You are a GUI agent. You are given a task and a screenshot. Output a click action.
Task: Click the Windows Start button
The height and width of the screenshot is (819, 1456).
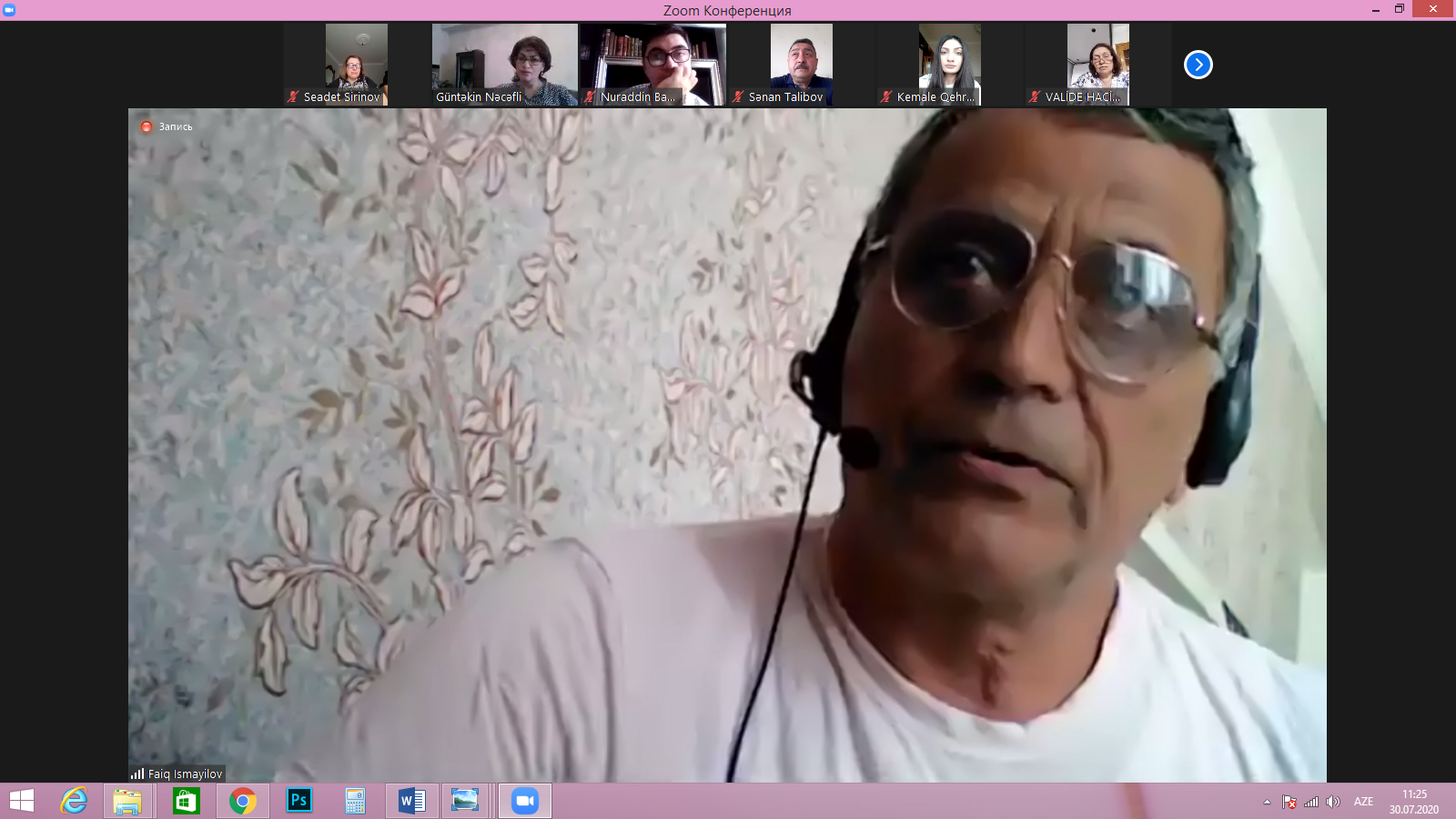22,801
